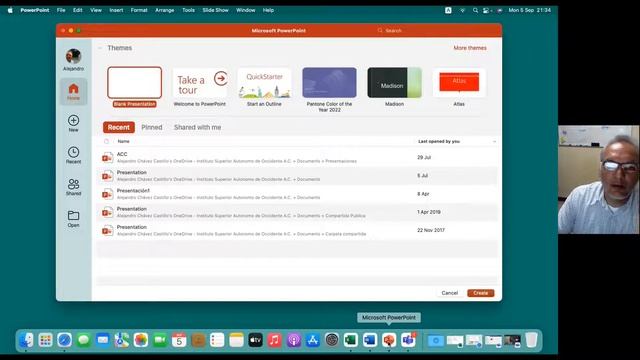Open Reminders from the dock
Viewport: 640px width, 360px height.
pos(217,340)
